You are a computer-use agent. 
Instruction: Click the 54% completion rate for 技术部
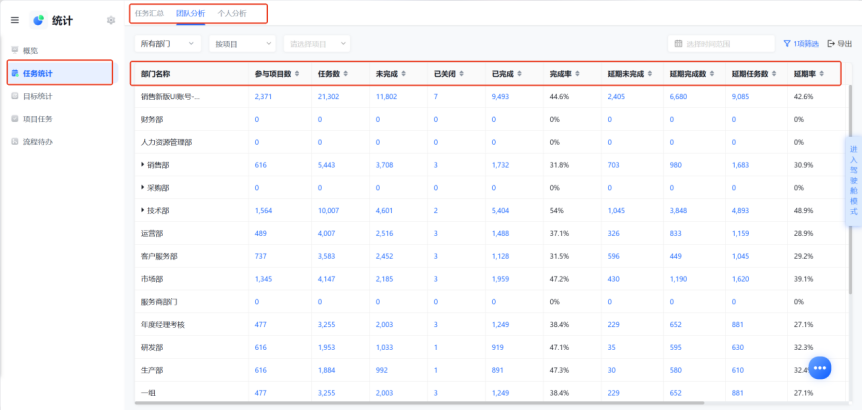[x=556, y=211]
